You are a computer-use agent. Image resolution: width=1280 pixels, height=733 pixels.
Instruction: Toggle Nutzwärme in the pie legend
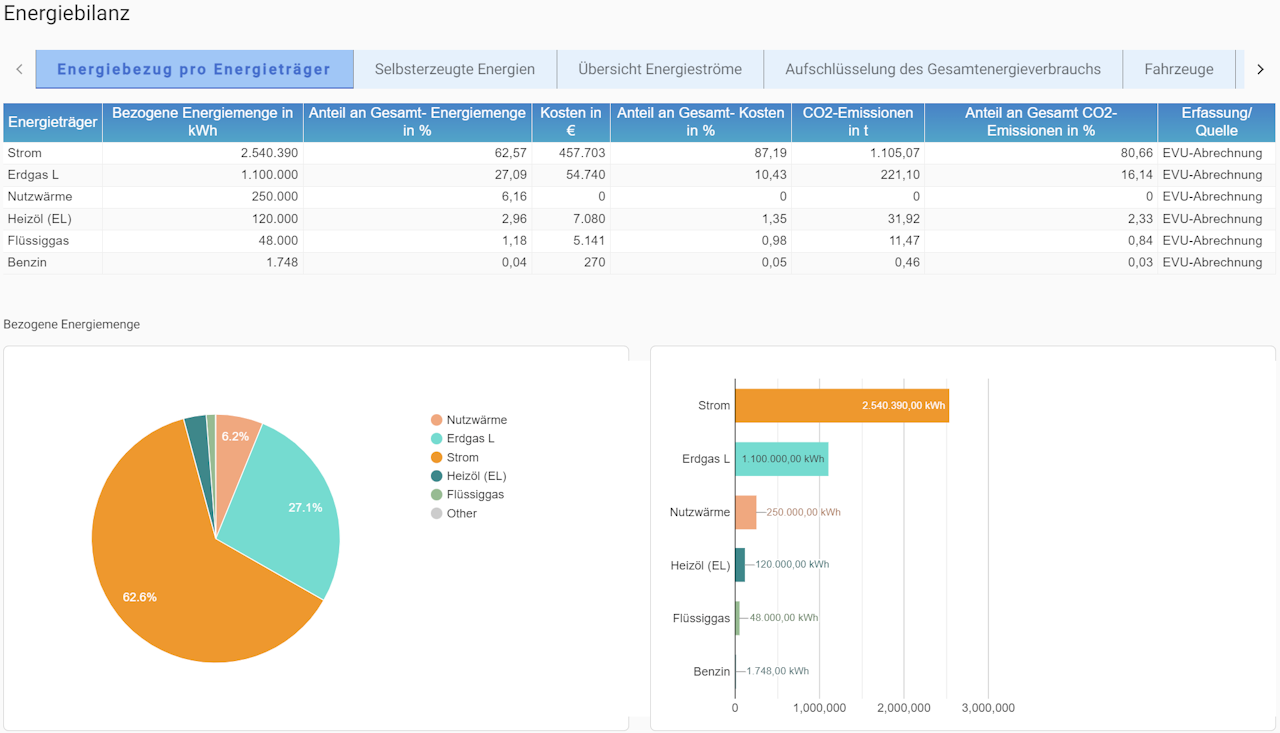[x=476, y=420]
